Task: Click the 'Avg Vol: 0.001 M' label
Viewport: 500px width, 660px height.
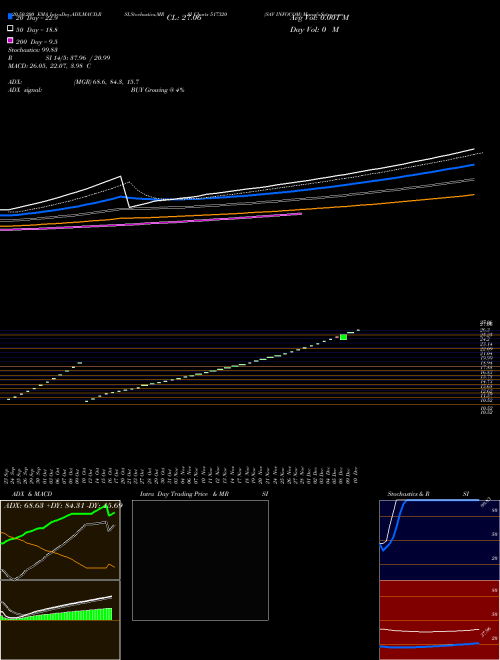Action: (319, 18)
